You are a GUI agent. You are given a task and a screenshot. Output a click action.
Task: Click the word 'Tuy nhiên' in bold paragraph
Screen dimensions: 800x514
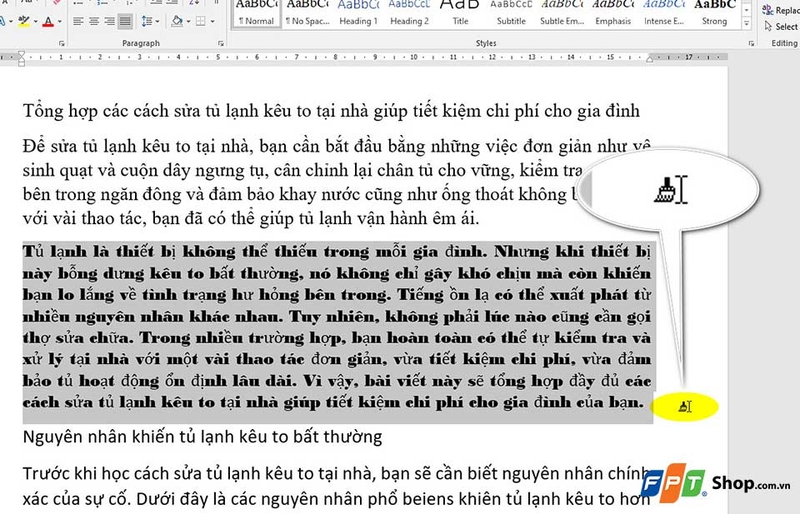[x=334, y=317]
